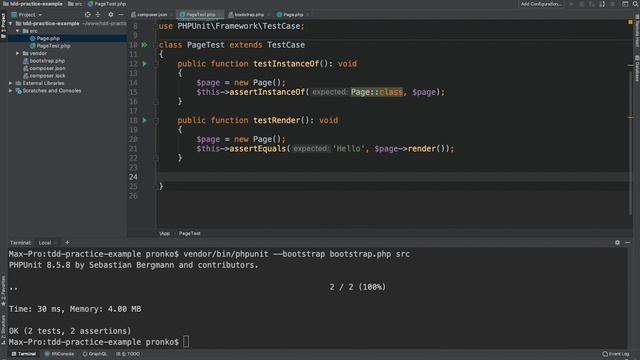Click the src breadcrumb in navigation bar
This screenshot has width=640, height=360.
pyautogui.click(x=75, y=4)
